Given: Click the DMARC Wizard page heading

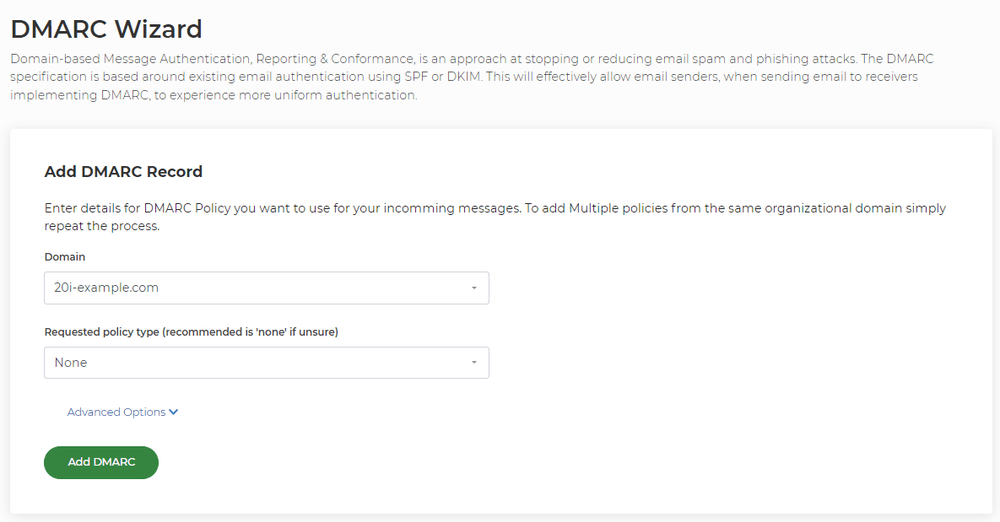Looking at the screenshot, I should pyautogui.click(x=107, y=29).
